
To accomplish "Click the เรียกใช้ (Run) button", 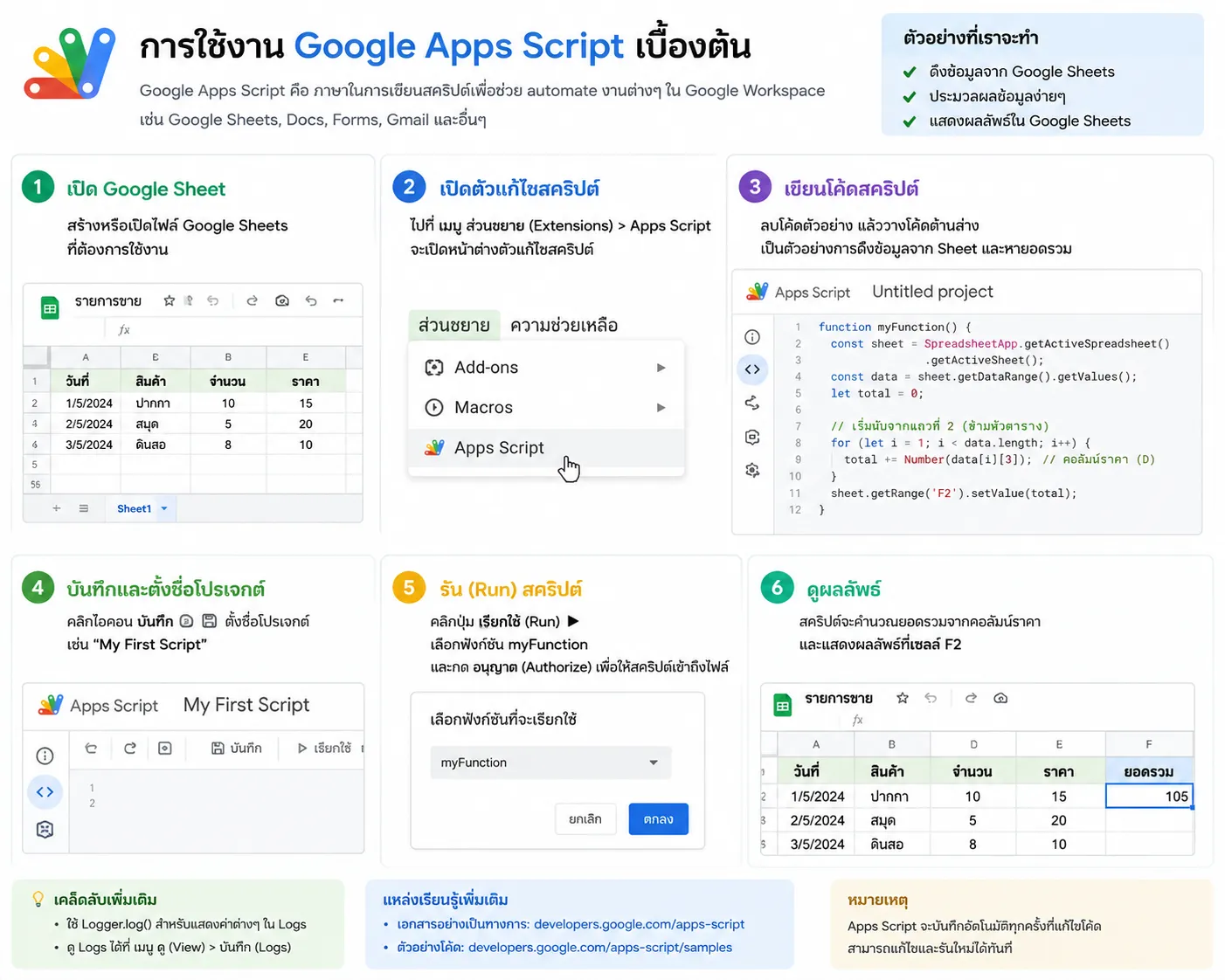I will point(324,749).
